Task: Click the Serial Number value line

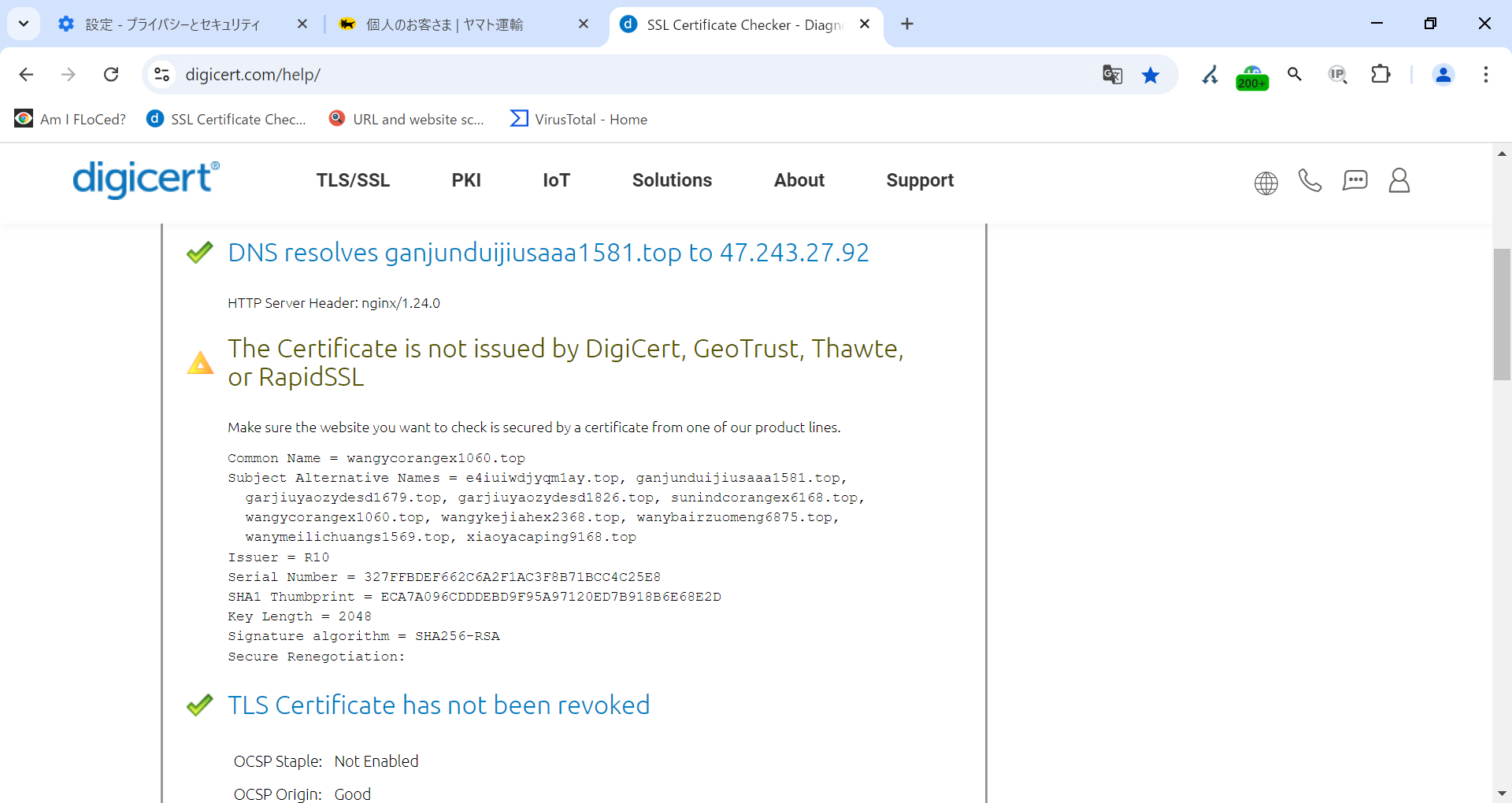Action: click(444, 577)
